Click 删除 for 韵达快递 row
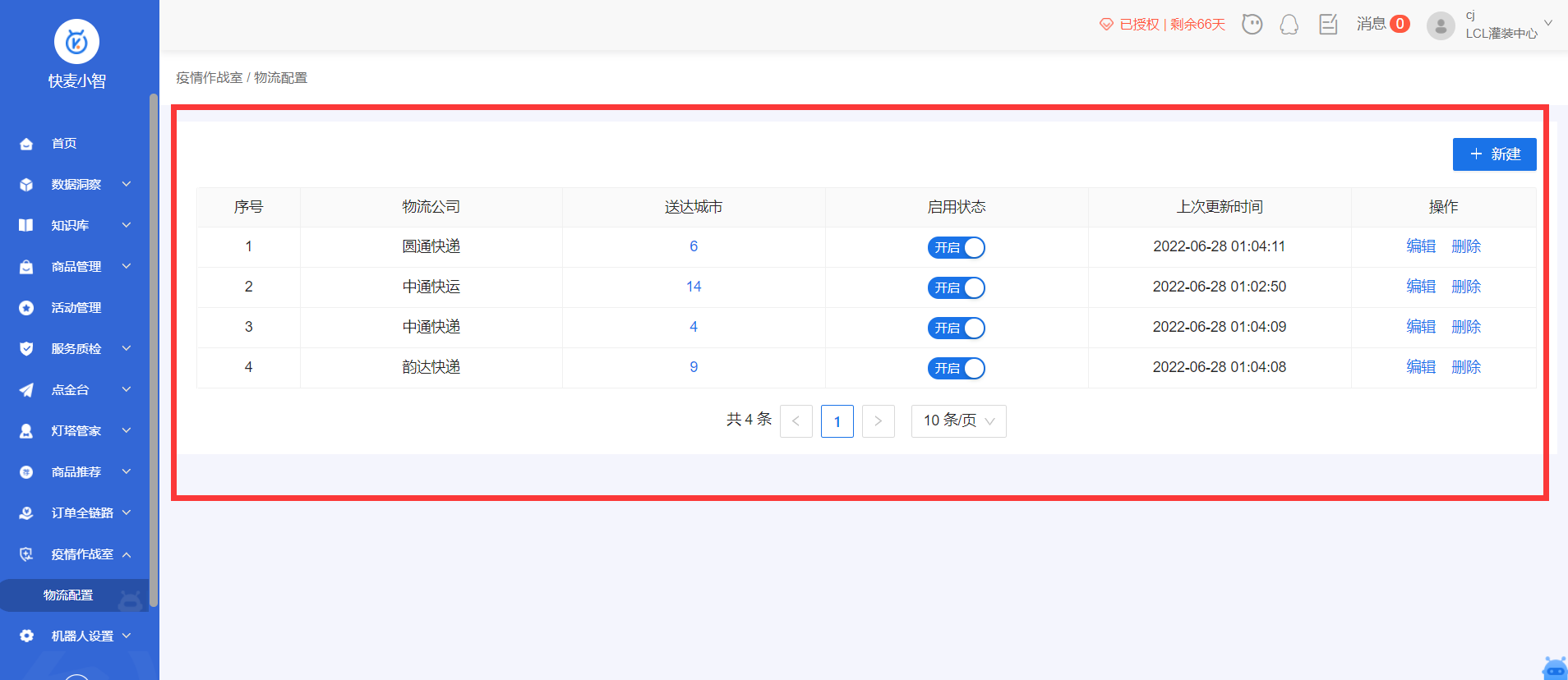The width and height of the screenshot is (1568, 680). pyautogui.click(x=1466, y=367)
